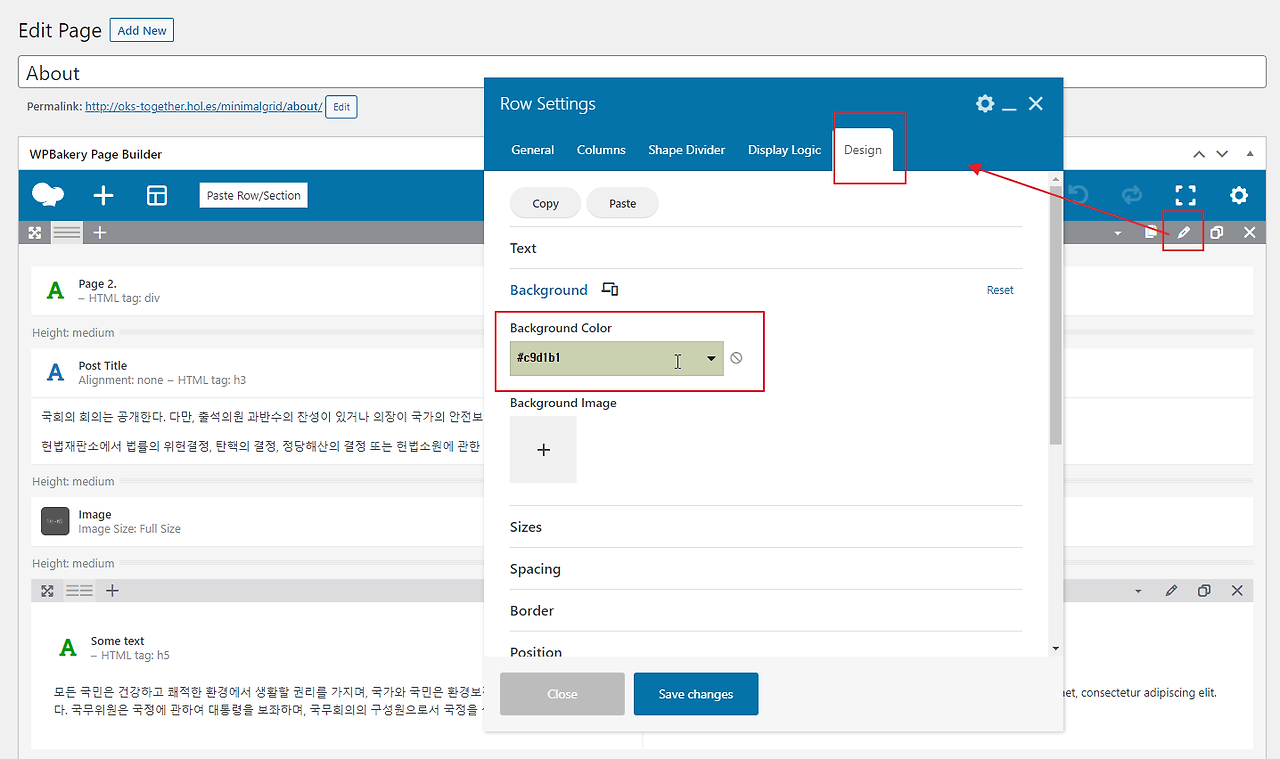Clear the background color with the ban icon
1280x759 pixels.
tap(736, 358)
